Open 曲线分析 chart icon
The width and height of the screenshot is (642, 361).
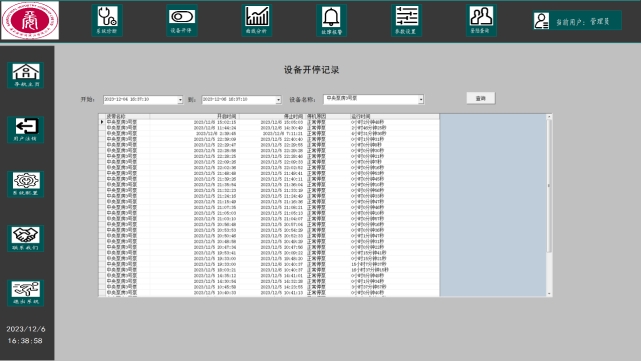pyautogui.click(x=257, y=20)
